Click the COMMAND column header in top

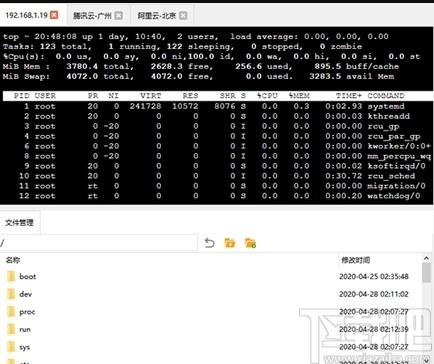click(386, 96)
